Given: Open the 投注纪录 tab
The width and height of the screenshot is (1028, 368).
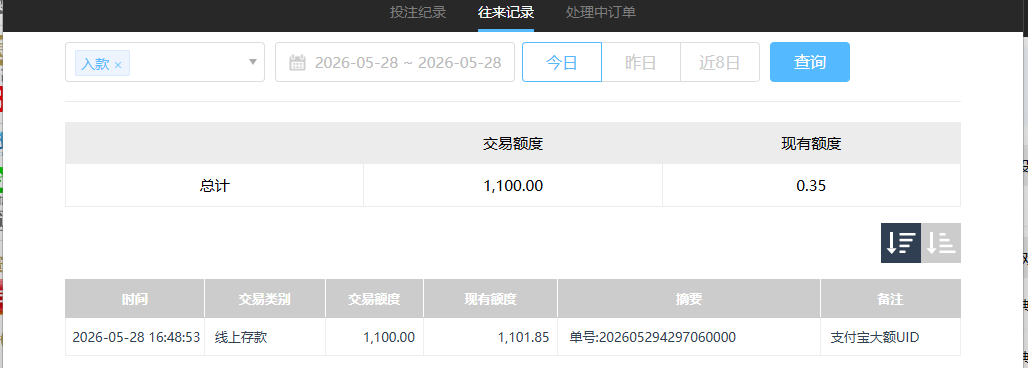Looking at the screenshot, I should pyautogui.click(x=418, y=12).
